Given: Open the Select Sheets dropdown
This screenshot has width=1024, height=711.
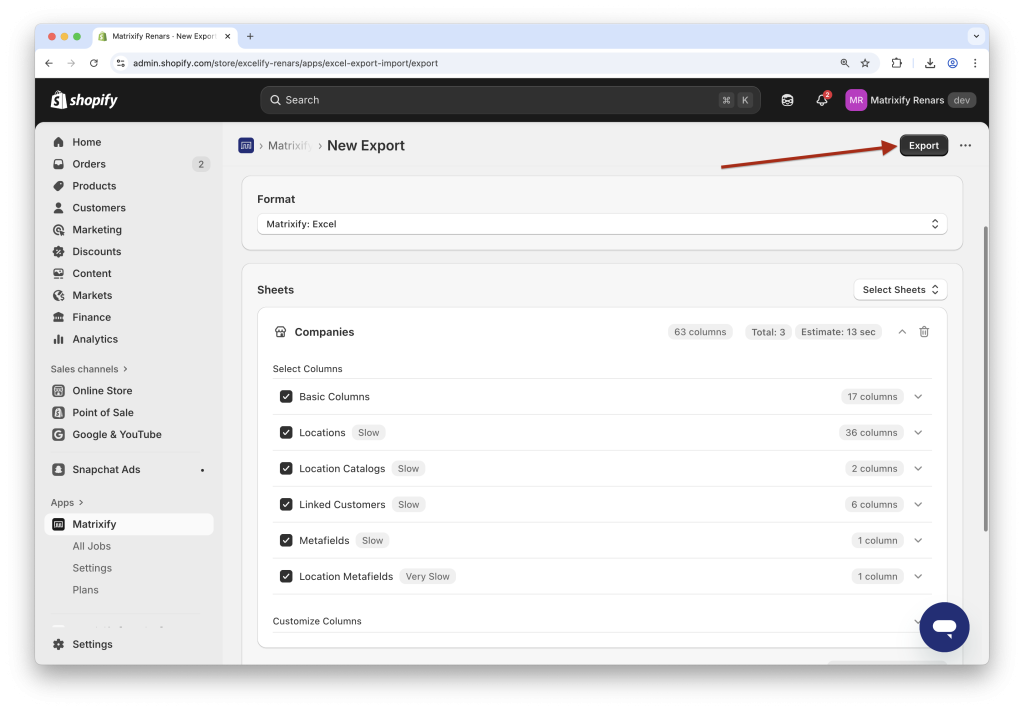Looking at the screenshot, I should [898, 289].
